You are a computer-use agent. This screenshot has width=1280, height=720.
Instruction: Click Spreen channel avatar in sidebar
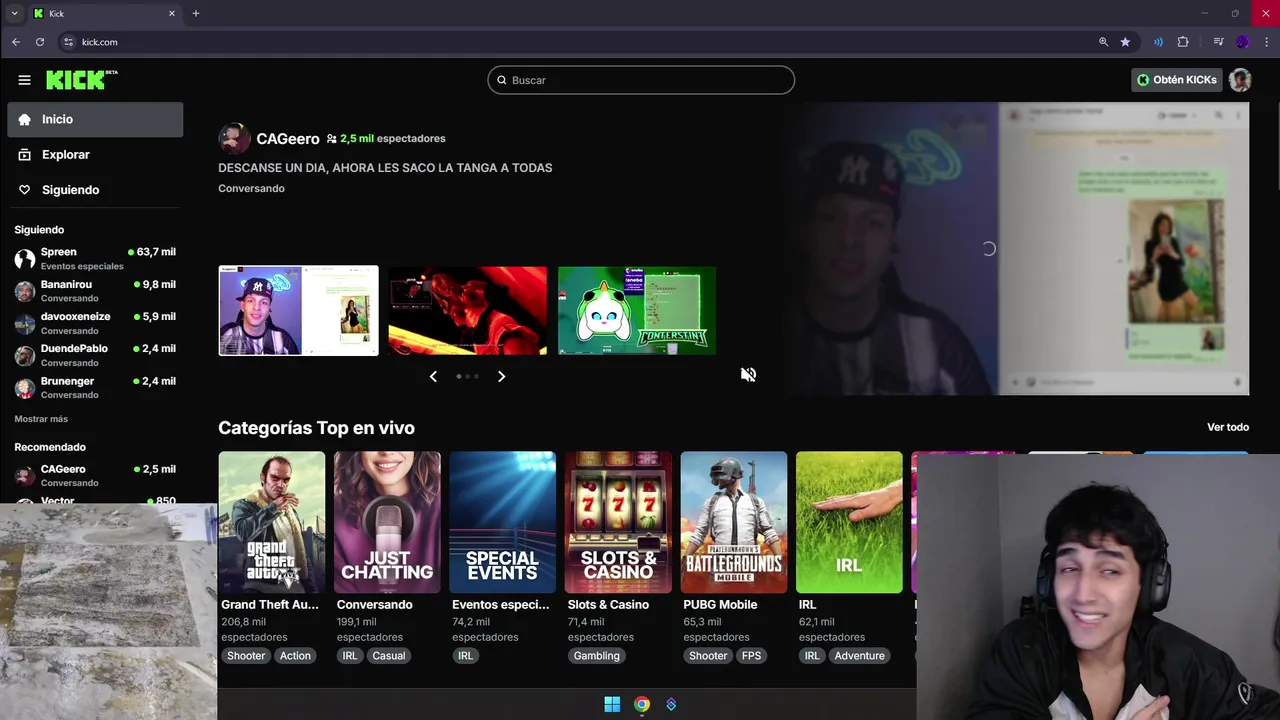pyautogui.click(x=25, y=259)
